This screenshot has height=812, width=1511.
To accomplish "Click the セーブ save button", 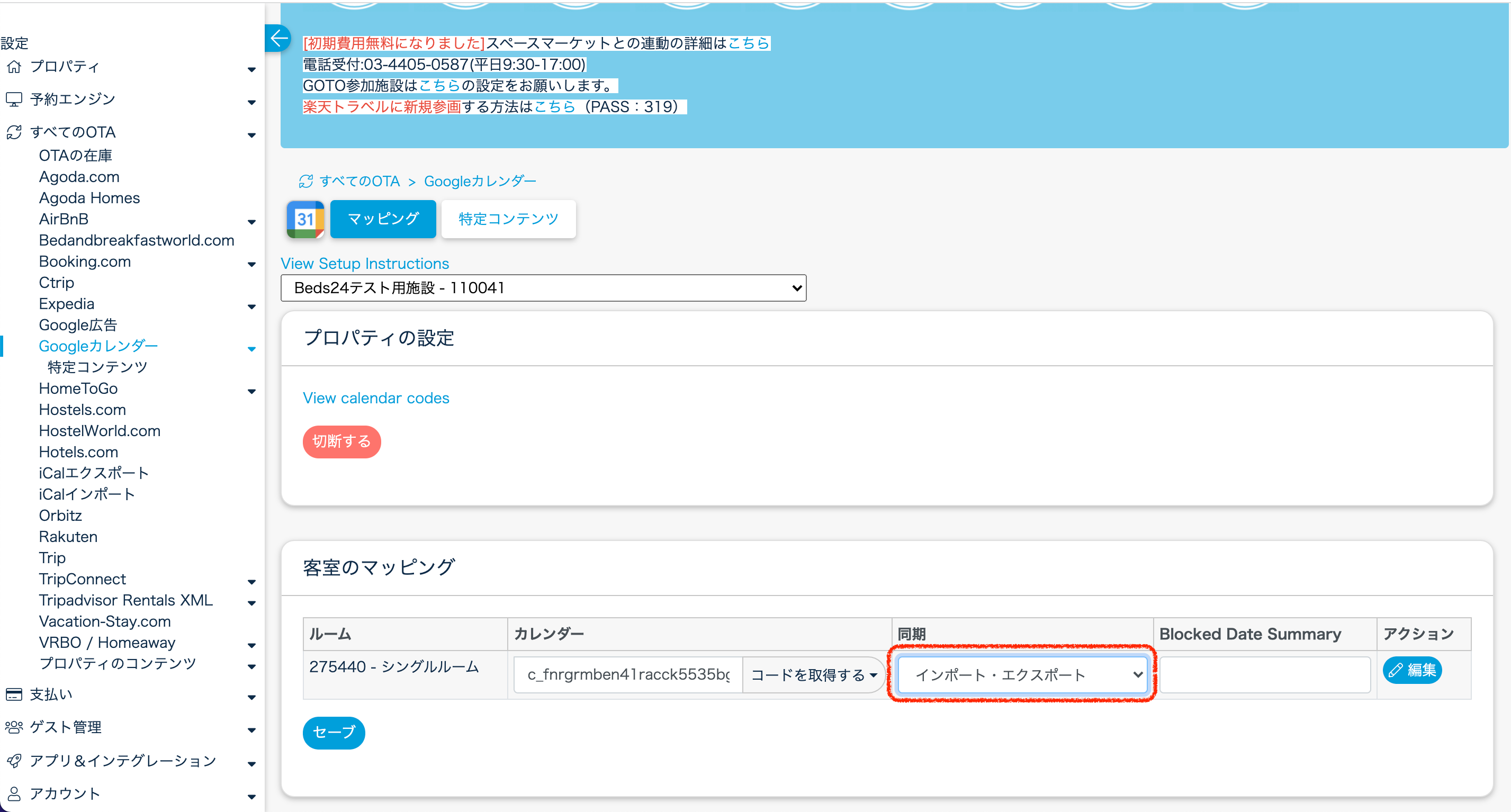I will (x=334, y=732).
